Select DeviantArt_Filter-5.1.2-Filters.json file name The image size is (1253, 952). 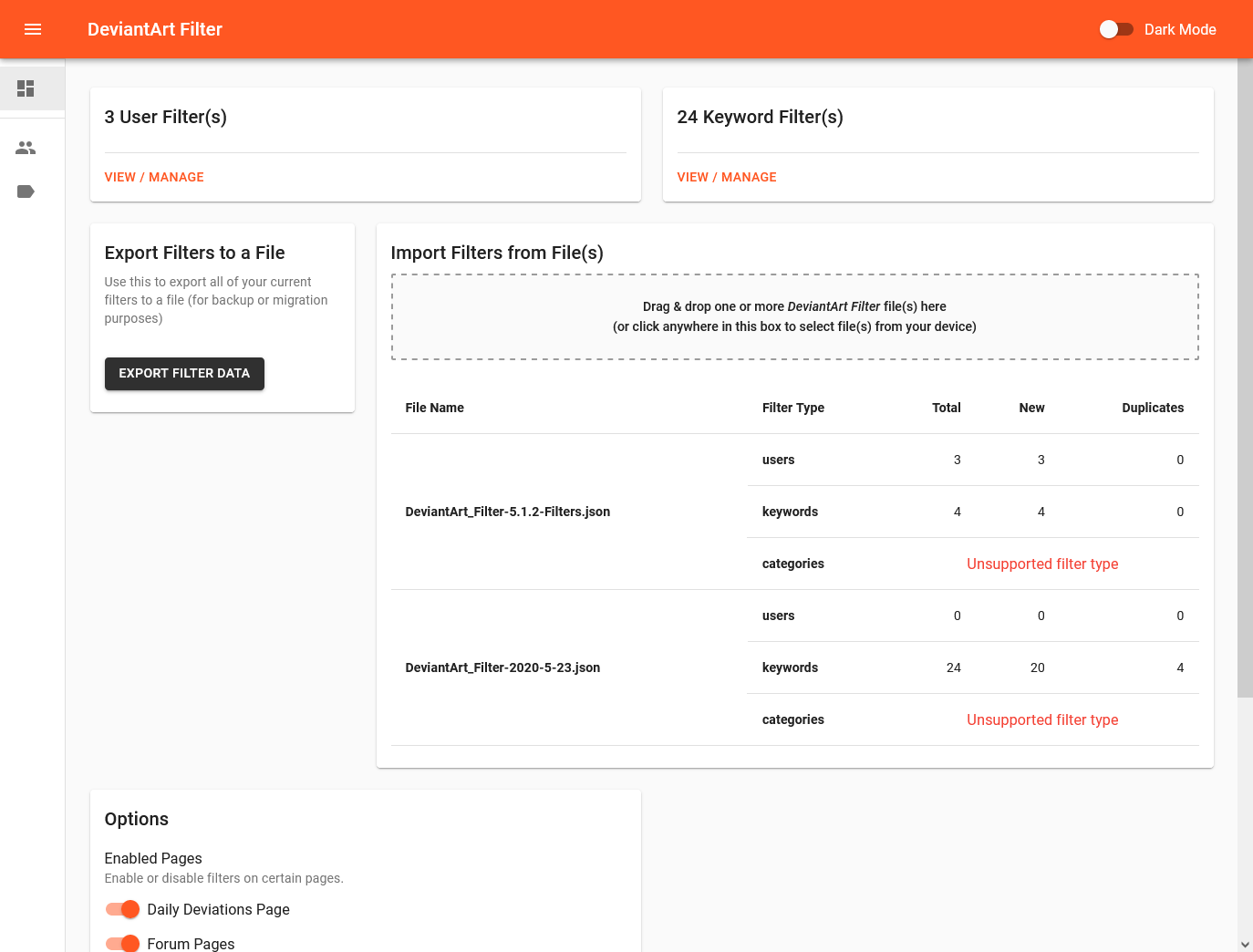pos(508,512)
